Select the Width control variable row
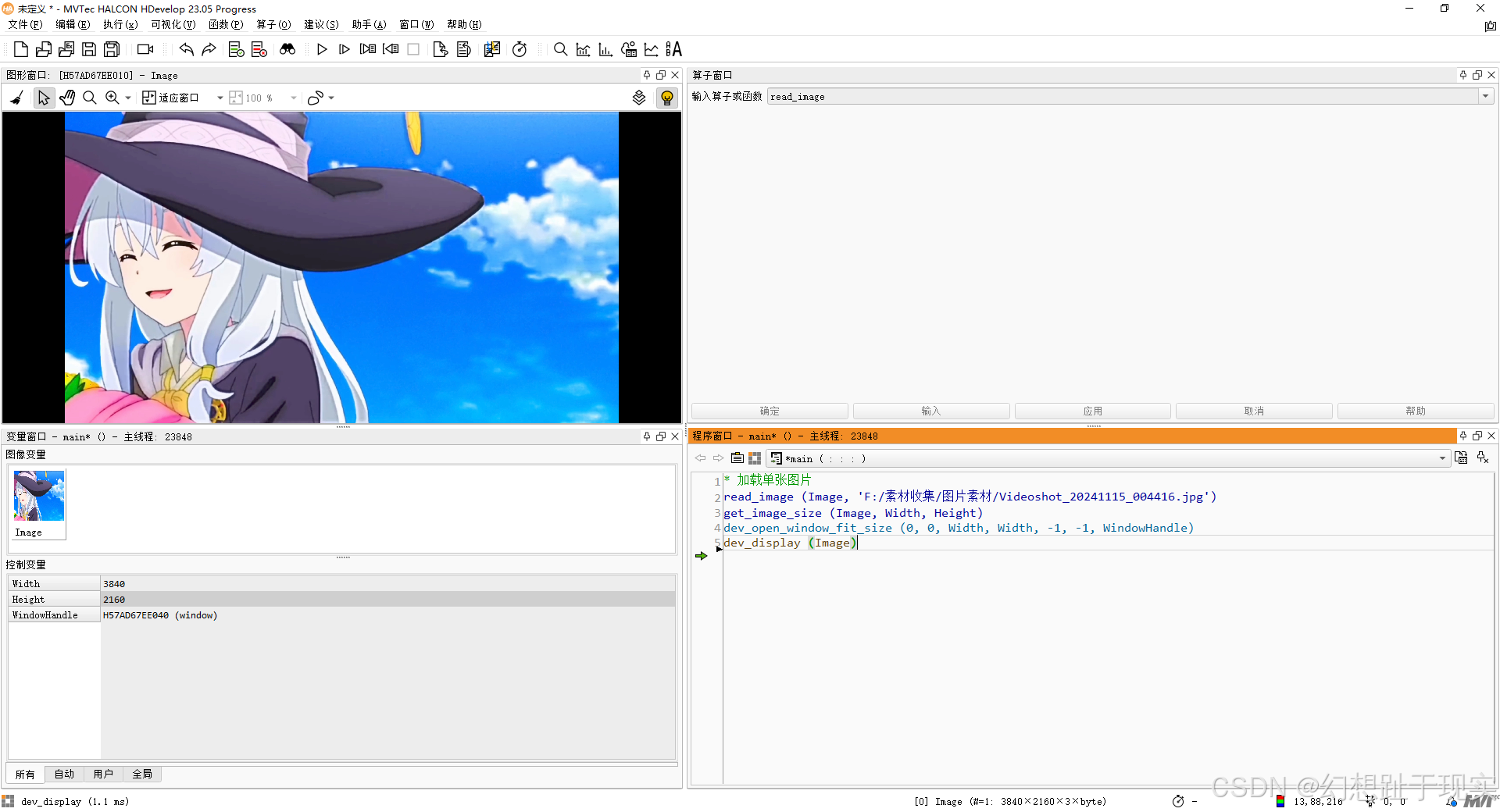The image size is (1500, 812). tap(341, 584)
